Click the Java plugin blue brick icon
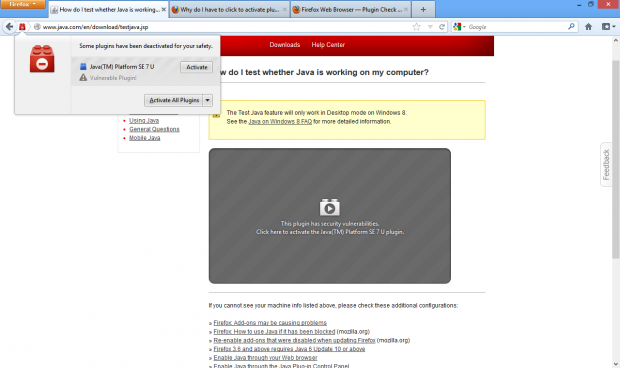Viewport: 620px width, 368px height. click(x=83, y=66)
